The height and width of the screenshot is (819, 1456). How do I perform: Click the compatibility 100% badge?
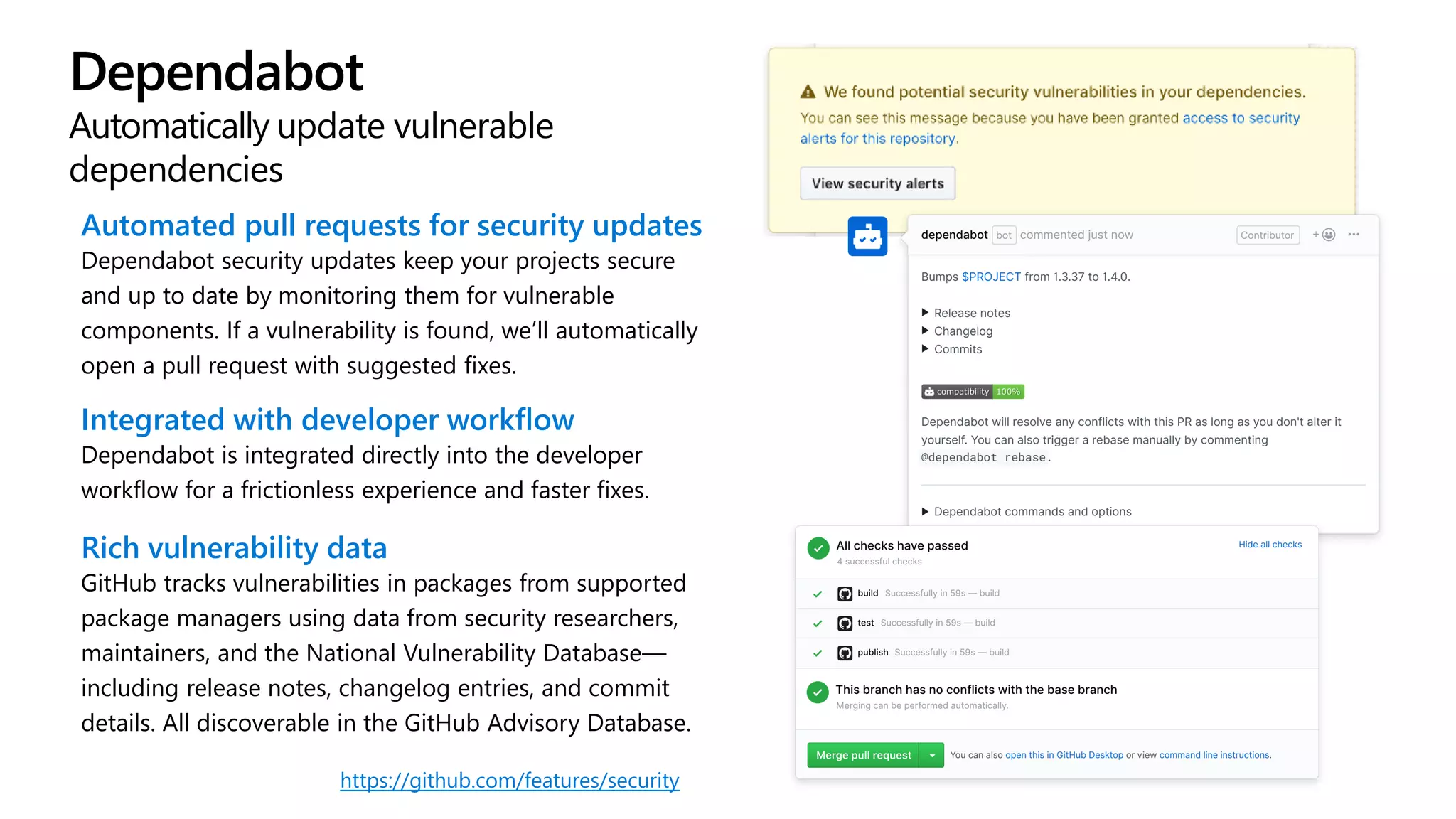[973, 392]
